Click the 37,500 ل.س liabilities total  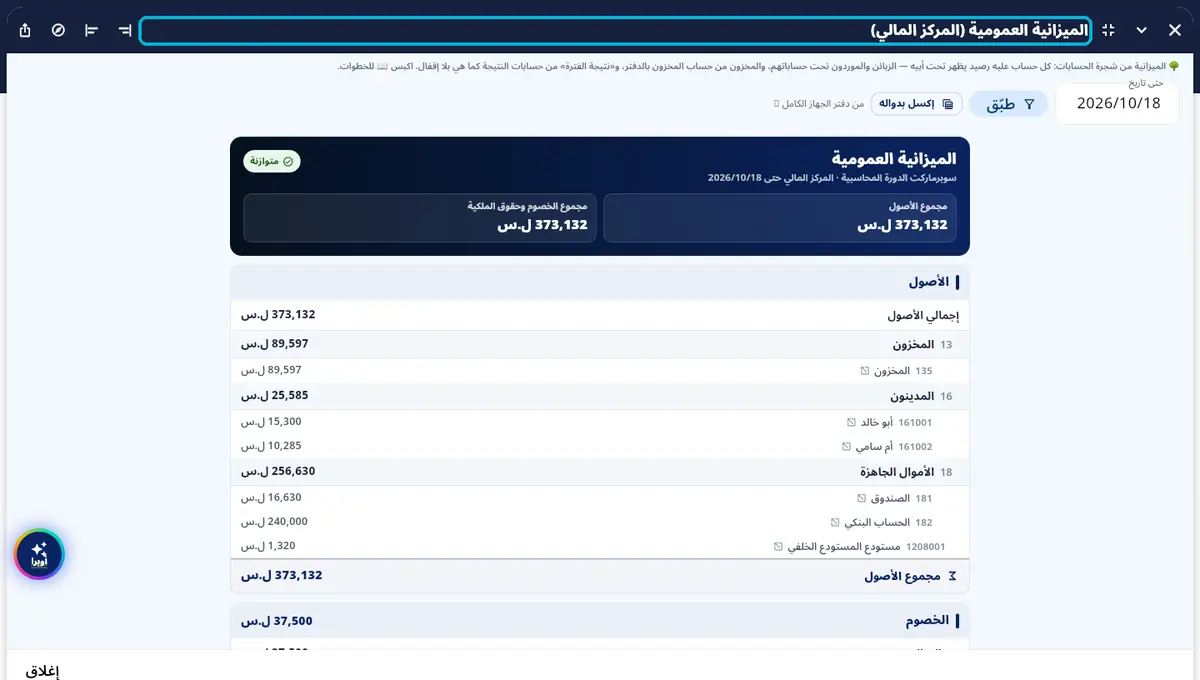(x=277, y=621)
